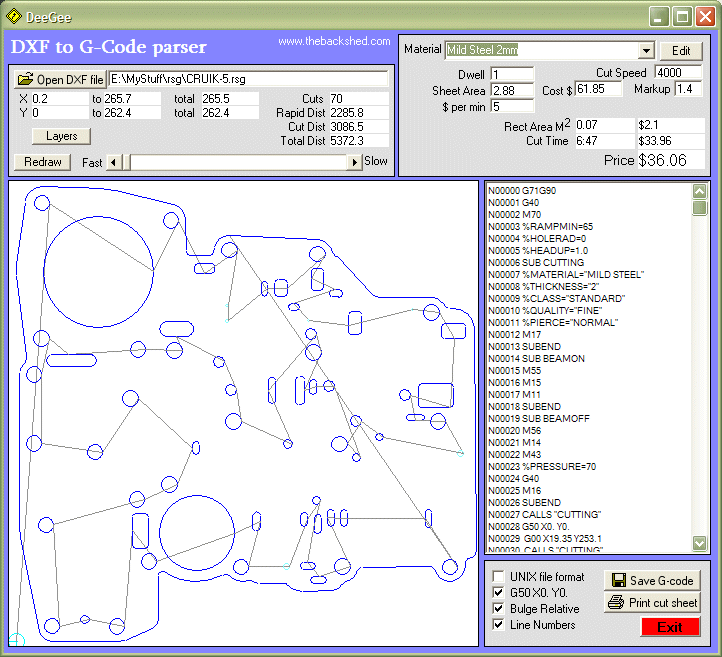Image resolution: width=722 pixels, height=657 pixels.
Task: Click the speed slider left arrow
Action: click(114, 161)
